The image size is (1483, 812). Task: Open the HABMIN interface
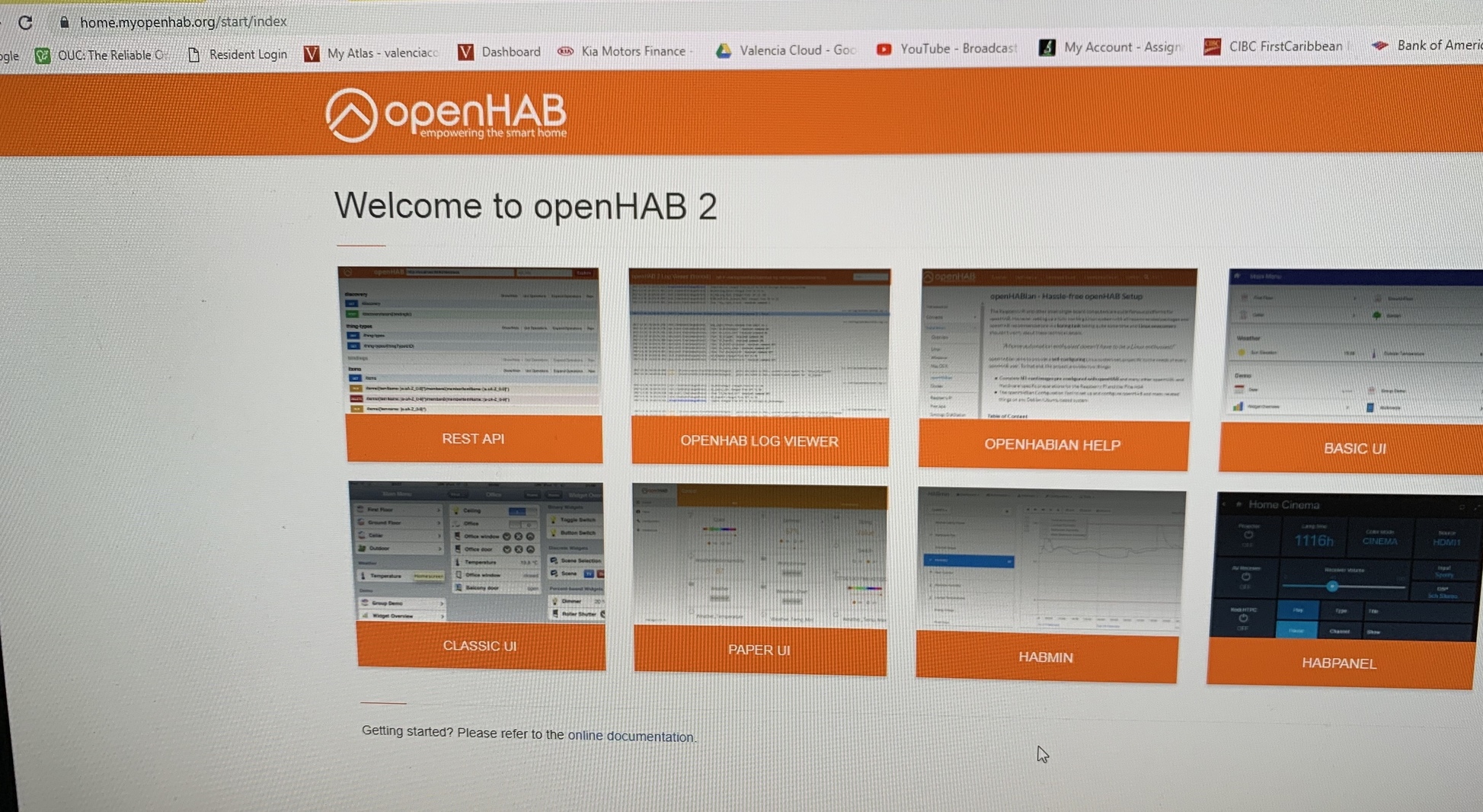[x=1045, y=657]
